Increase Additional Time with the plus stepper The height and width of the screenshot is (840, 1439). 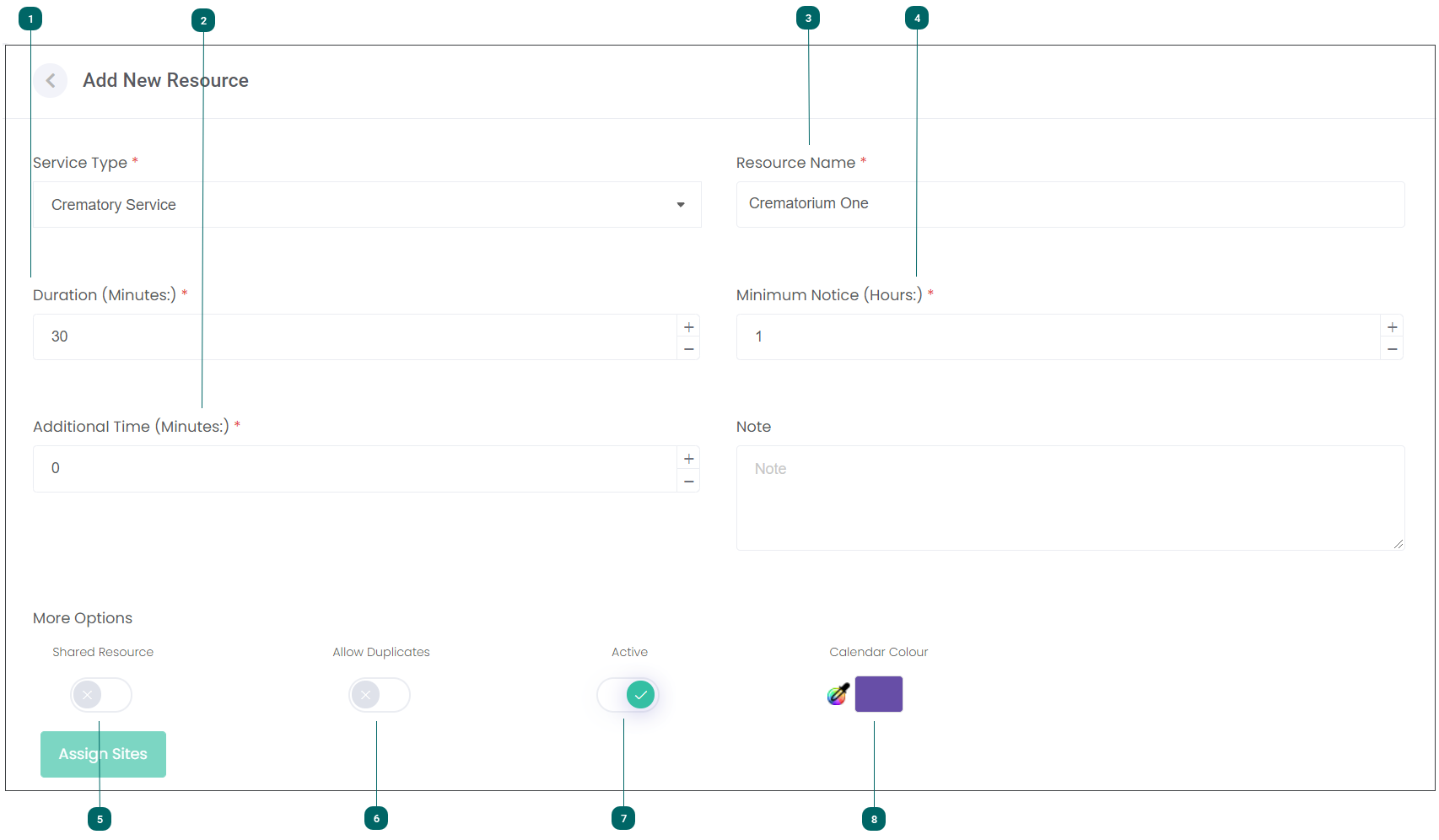tap(689, 459)
